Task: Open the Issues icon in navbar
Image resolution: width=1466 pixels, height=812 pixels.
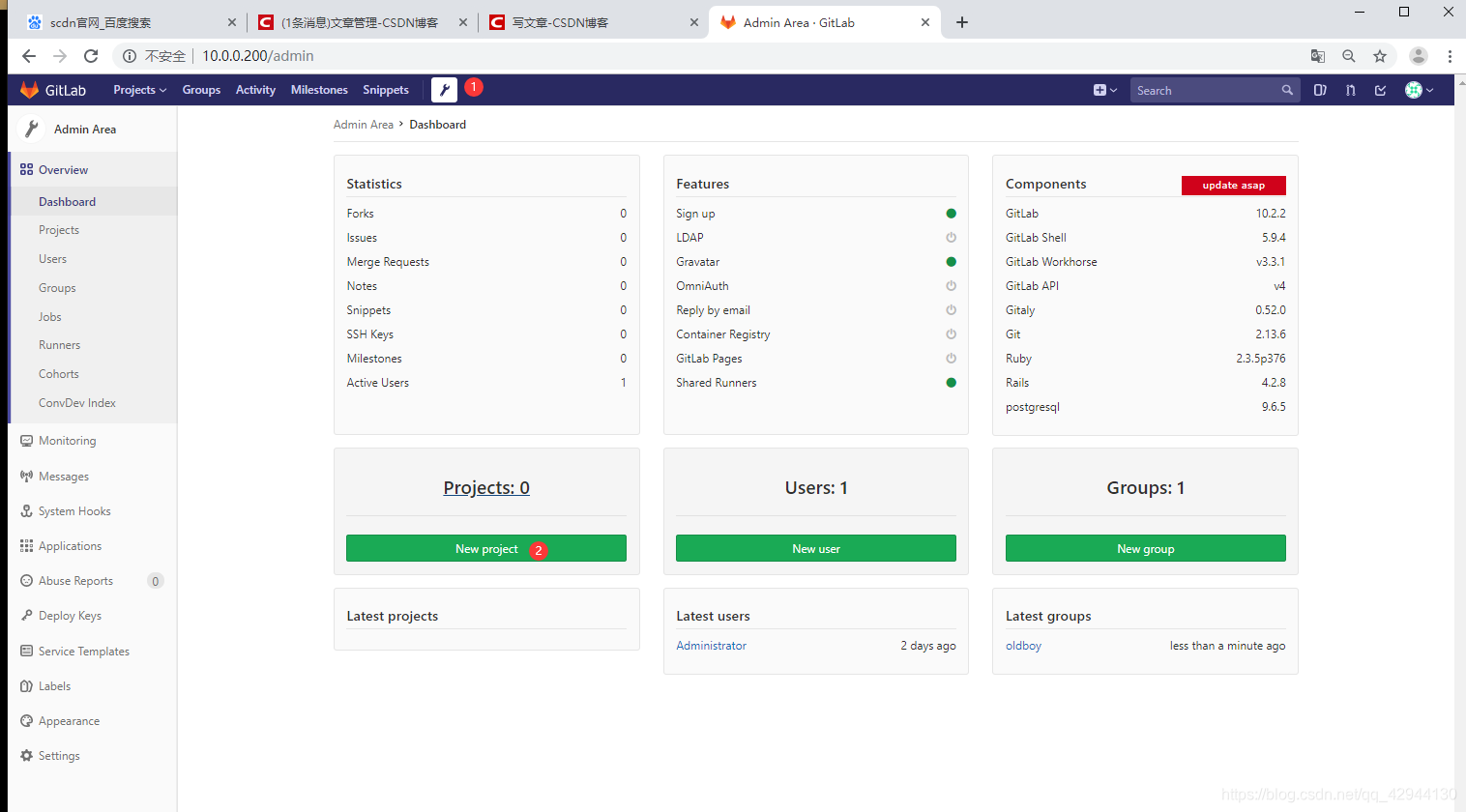Action: click(x=1320, y=90)
